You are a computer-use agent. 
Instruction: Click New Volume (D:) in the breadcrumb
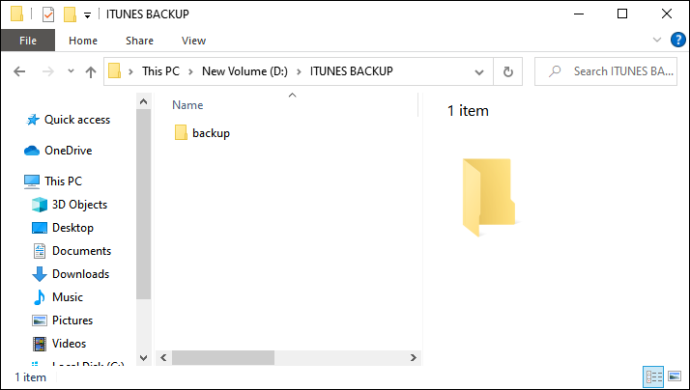(x=245, y=71)
